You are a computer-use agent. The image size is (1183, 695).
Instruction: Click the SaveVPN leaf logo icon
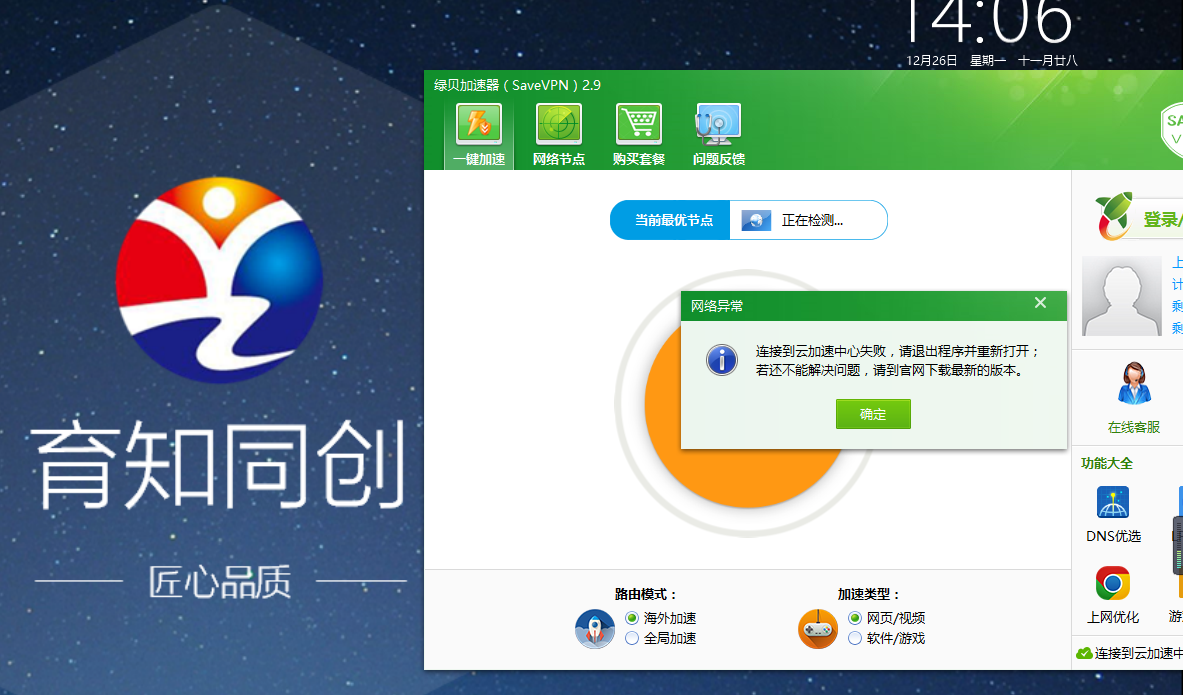tap(1114, 217)
